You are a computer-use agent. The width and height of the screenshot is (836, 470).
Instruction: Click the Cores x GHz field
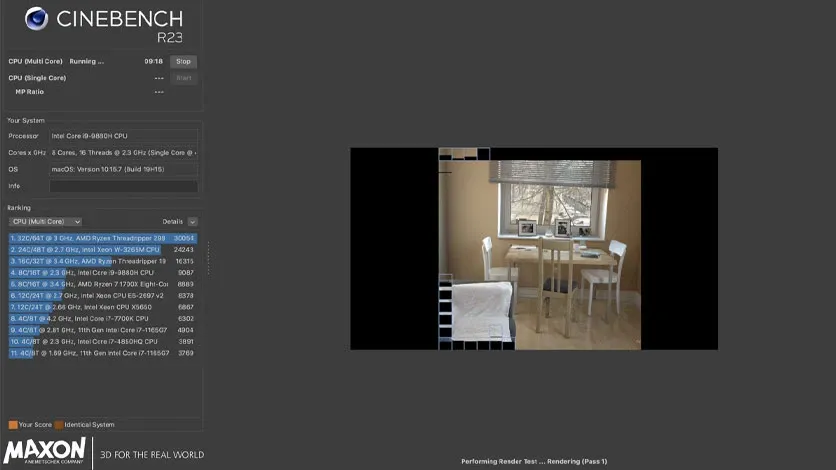123,152
